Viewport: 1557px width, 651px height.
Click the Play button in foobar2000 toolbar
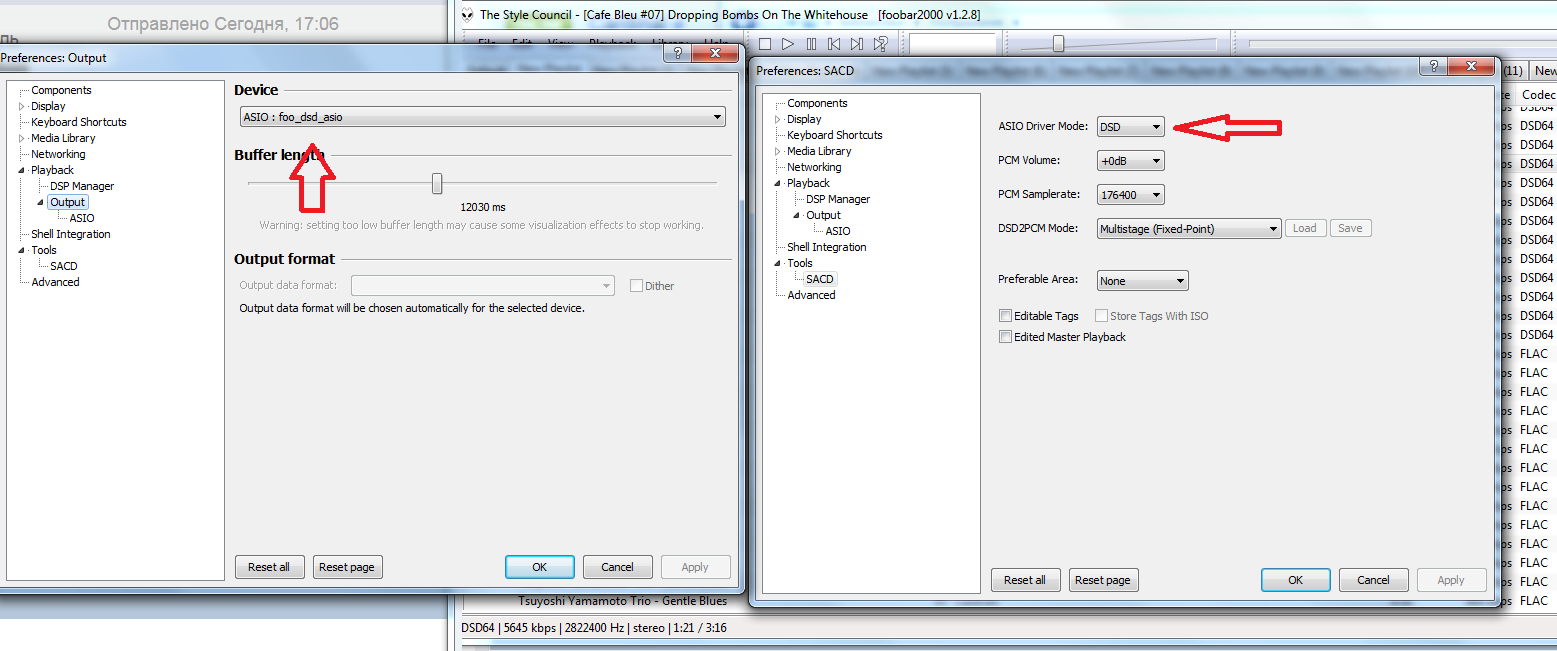coord(788,44)
